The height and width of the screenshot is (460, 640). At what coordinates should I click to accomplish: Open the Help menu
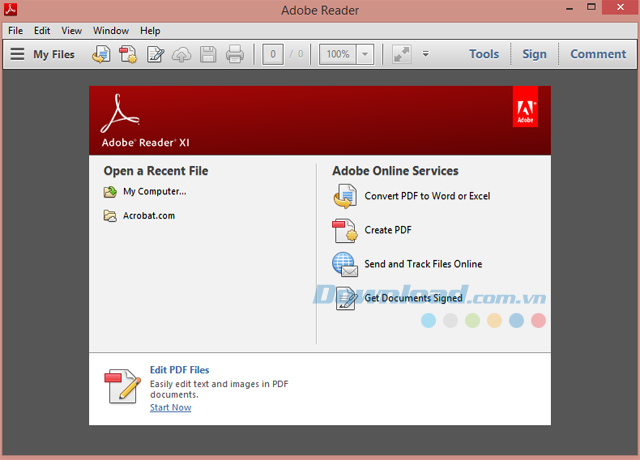tap(150, 31)
